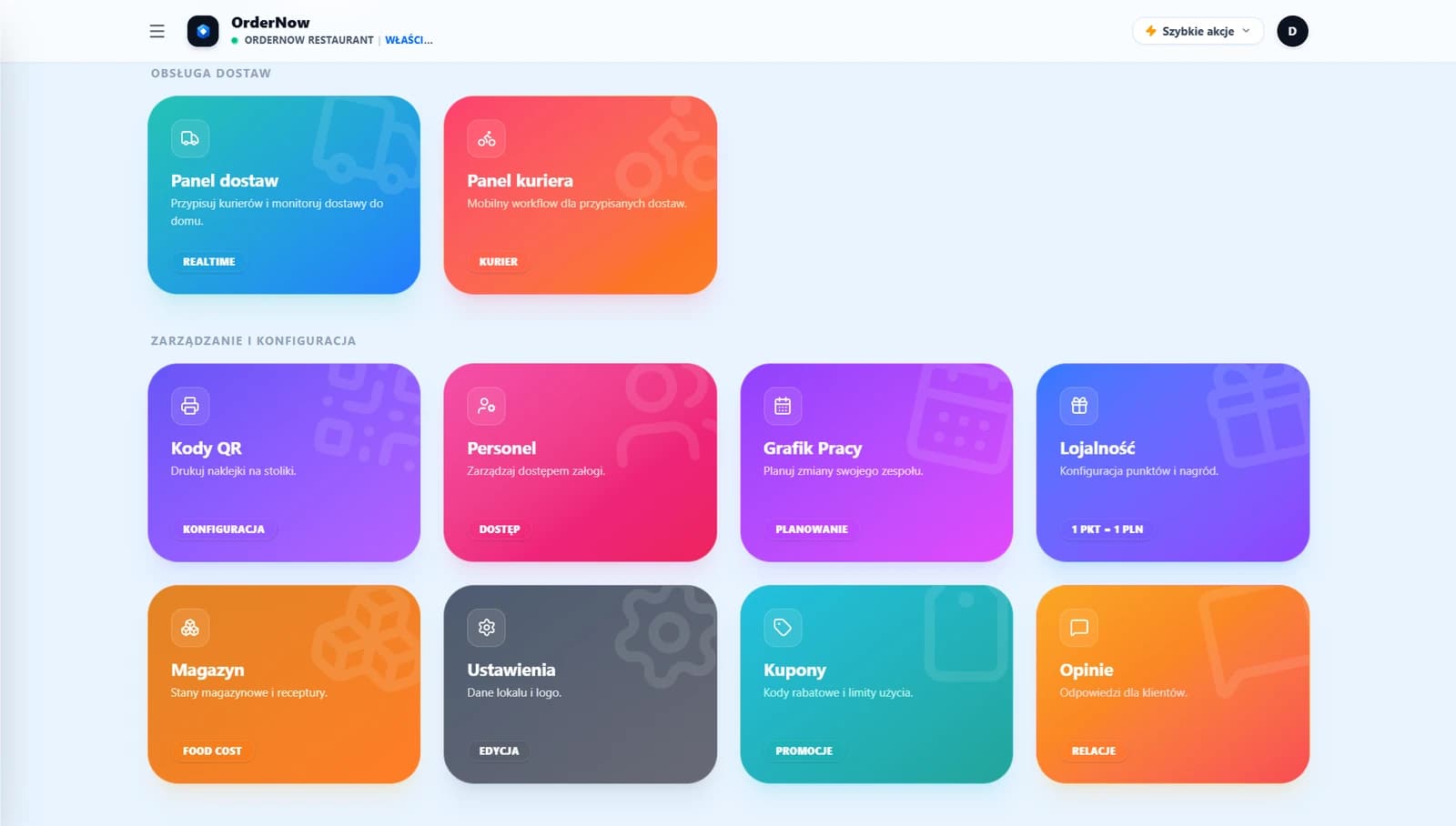This screenshot has height=826, width=1456.
Task: Click 'Planuj zmiany swojego zespołu' text
Action: click(x=844, y=471)
